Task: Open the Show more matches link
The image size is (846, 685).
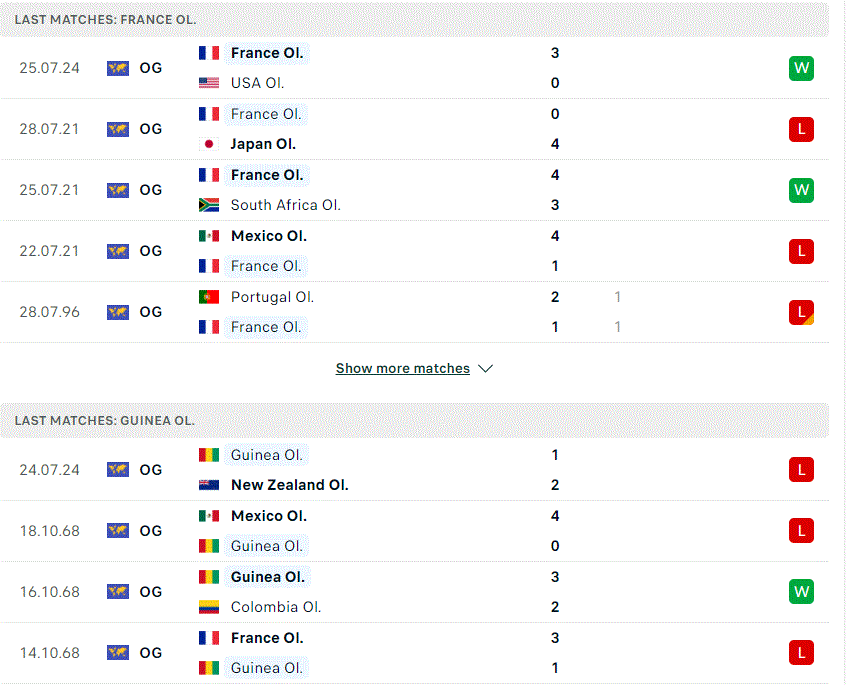Action: (x=402, y=368)
